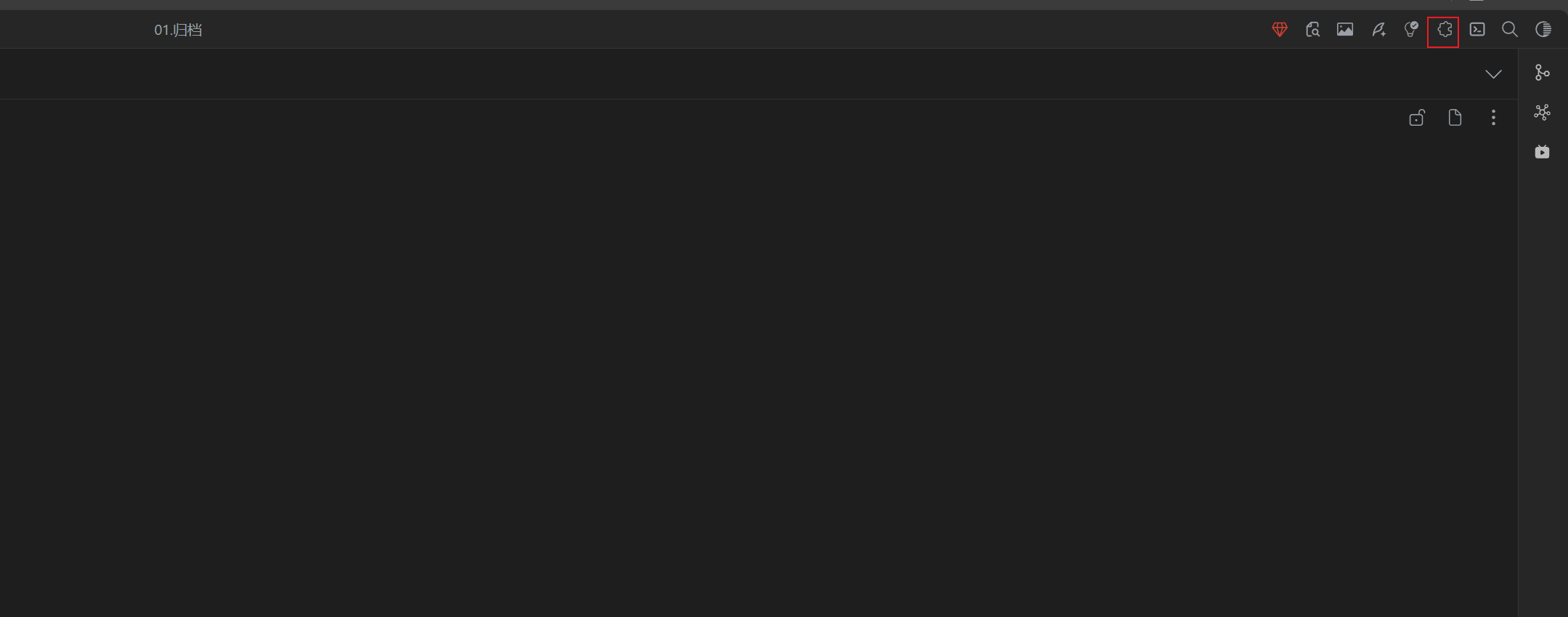Click blank top bar after 01.归档
1568x617 pixels.
coord(726,30)
